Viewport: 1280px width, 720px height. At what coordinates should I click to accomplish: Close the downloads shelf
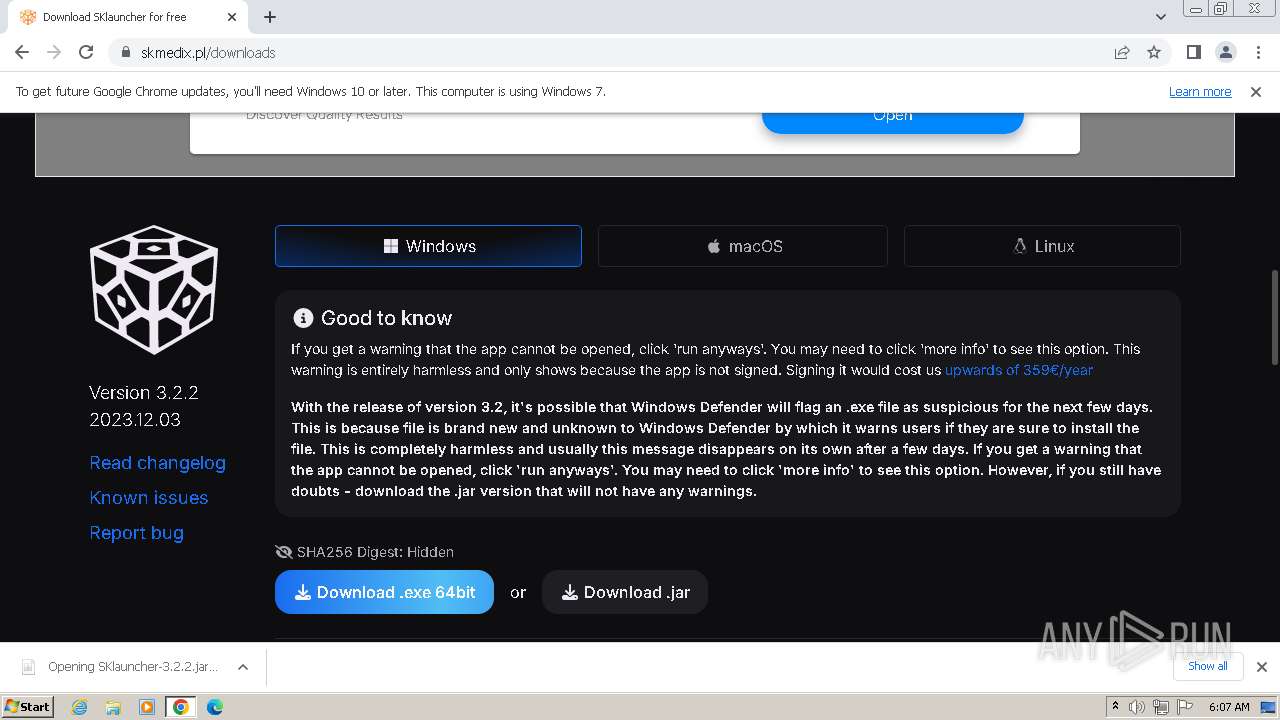[x=1262, y=667]
